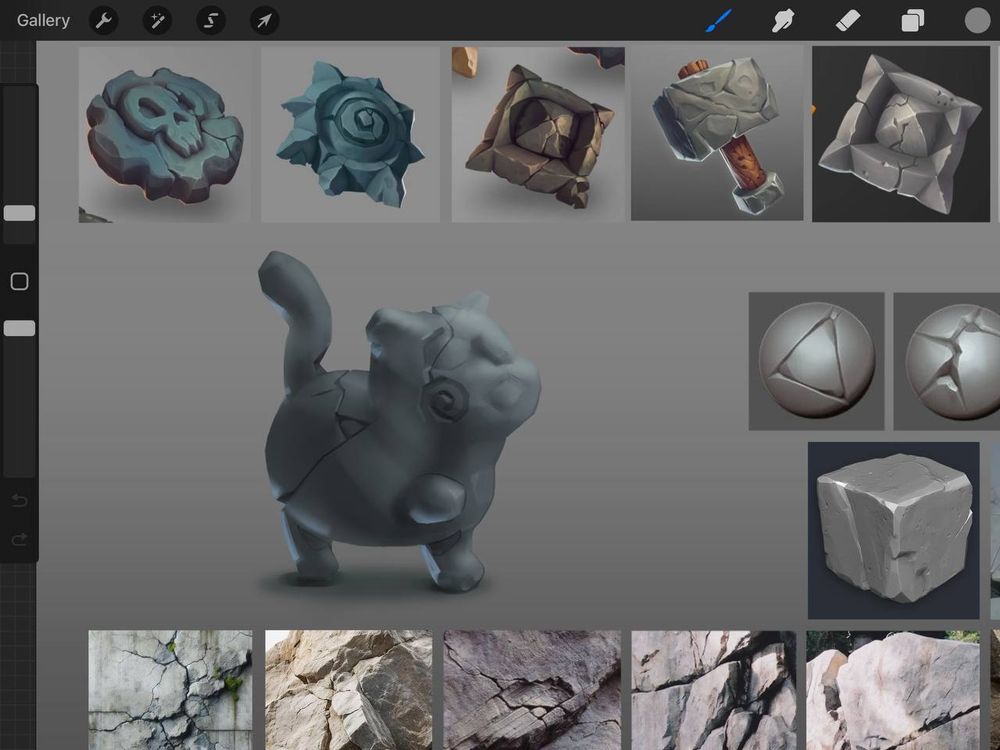Open the Layers panel
This screenshot has height=750, width=1000.
pos(913,20)
